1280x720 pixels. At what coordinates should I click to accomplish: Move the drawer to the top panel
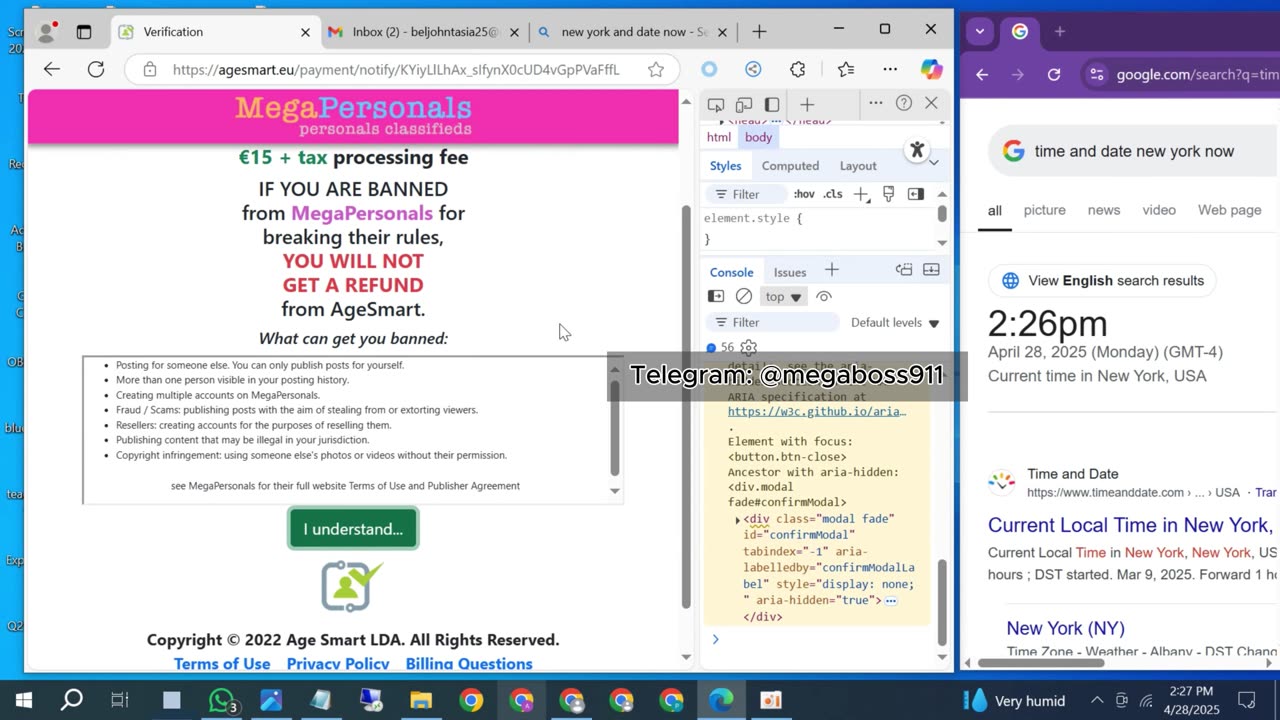tap(904, 270)
